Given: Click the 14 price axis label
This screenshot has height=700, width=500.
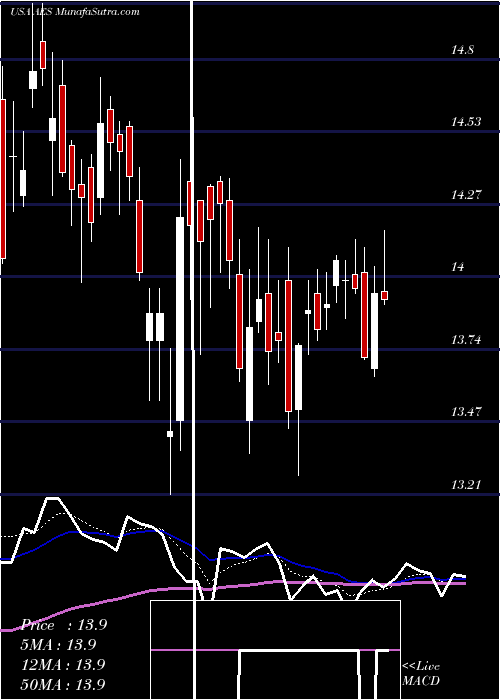Looking at the screenshot, I should click(458, 267).
